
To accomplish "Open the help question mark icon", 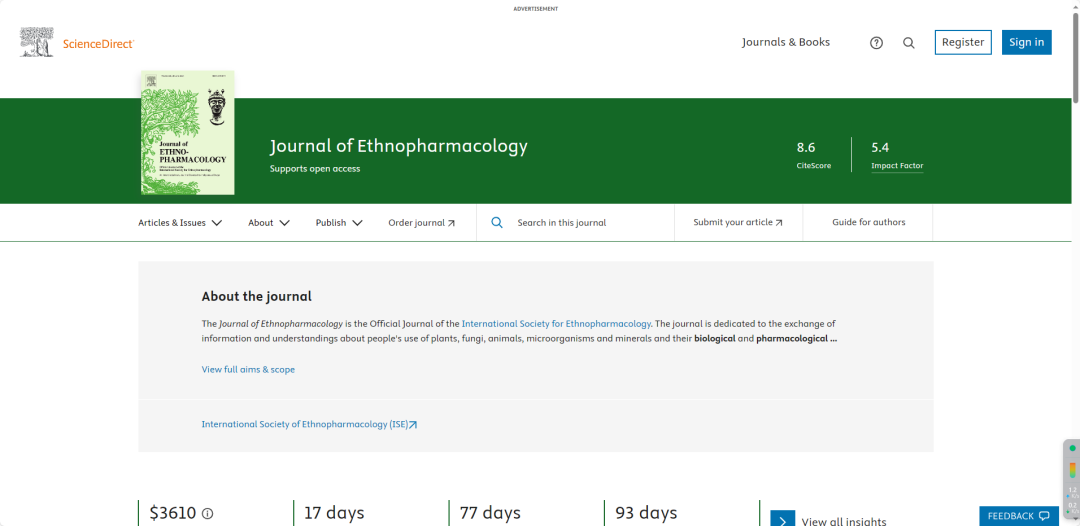I will (876, 43).
